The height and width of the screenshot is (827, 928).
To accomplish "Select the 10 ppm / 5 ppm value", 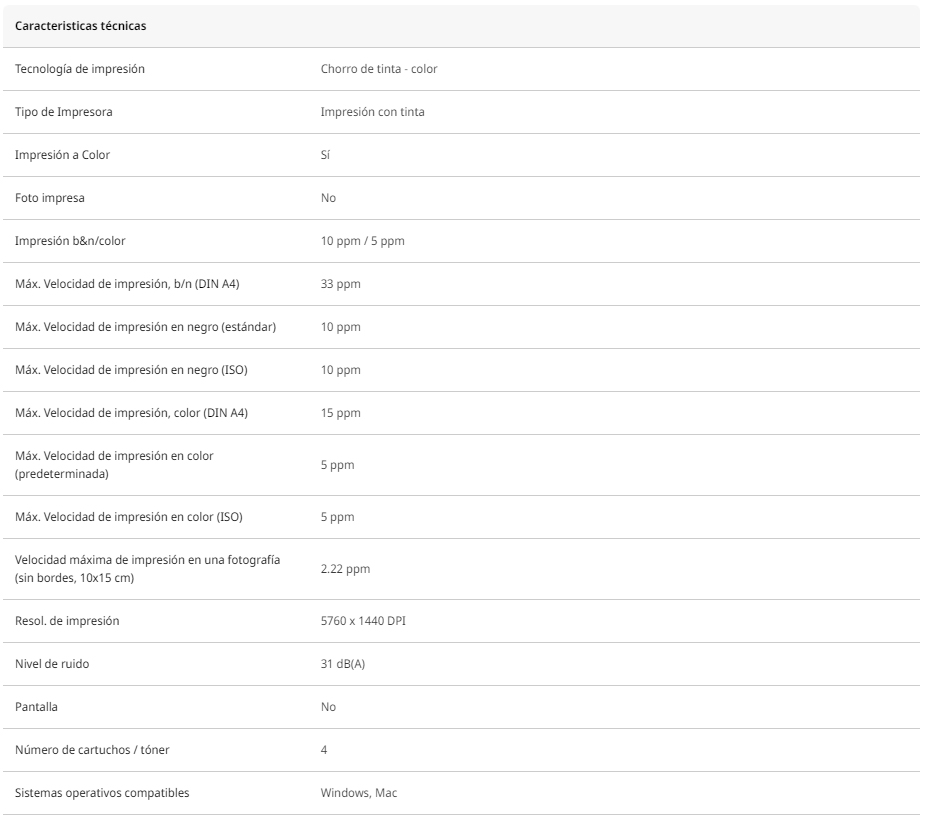I will [x=363, y=241].
